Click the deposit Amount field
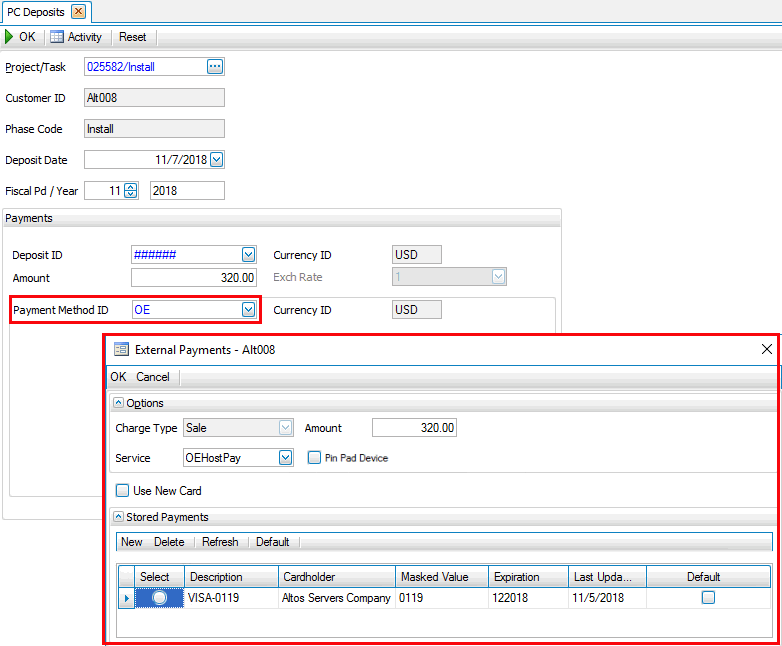782x646 pixels. click(x=194, y=278)
